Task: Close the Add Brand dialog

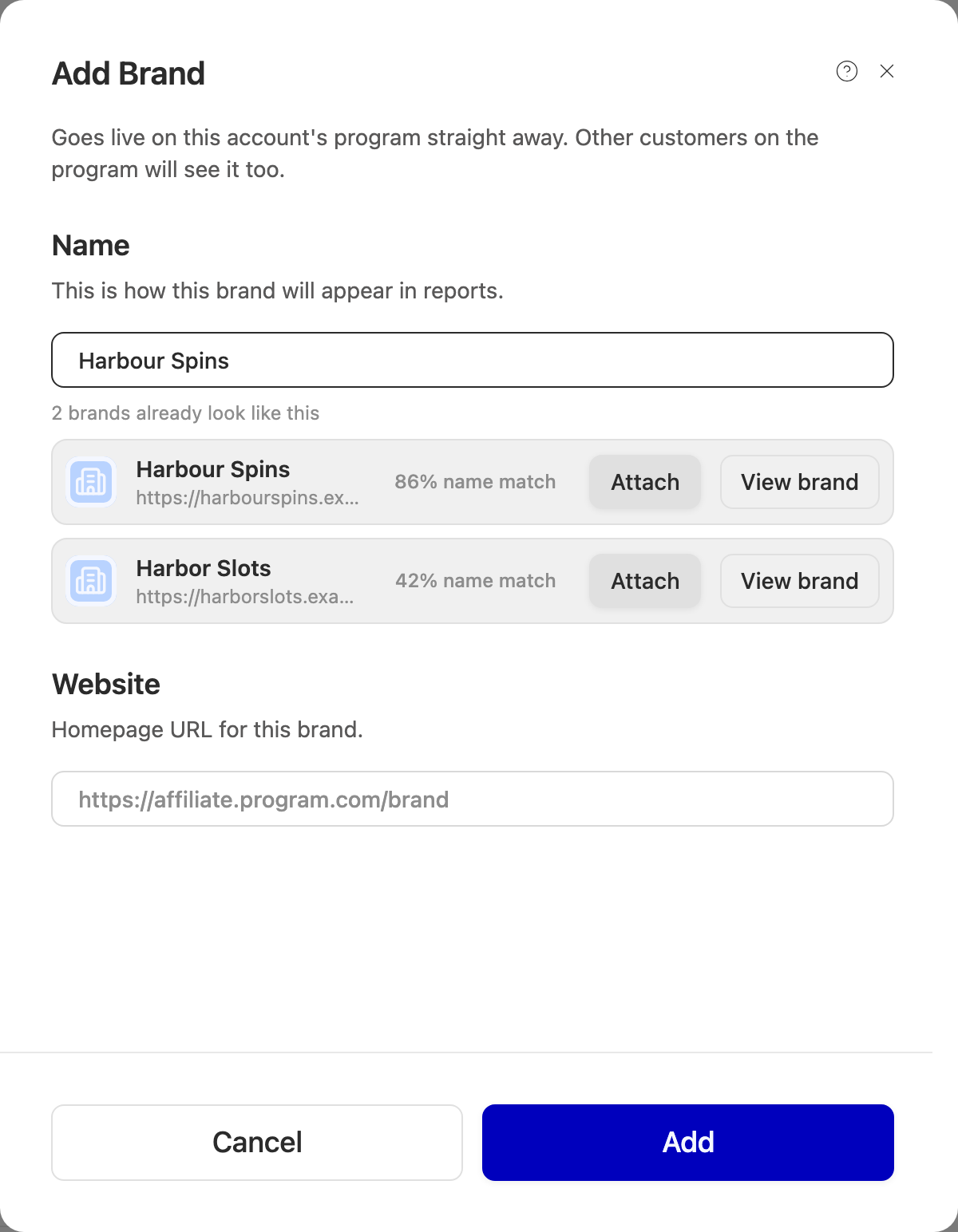Action: pos(886,71)
